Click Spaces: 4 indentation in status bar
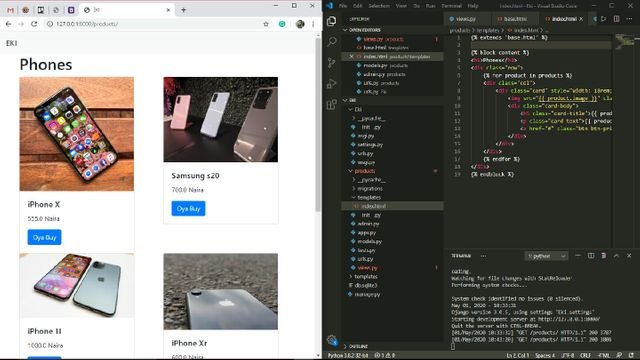The height and width of the screenshot is (360, 640). (545, 356)
